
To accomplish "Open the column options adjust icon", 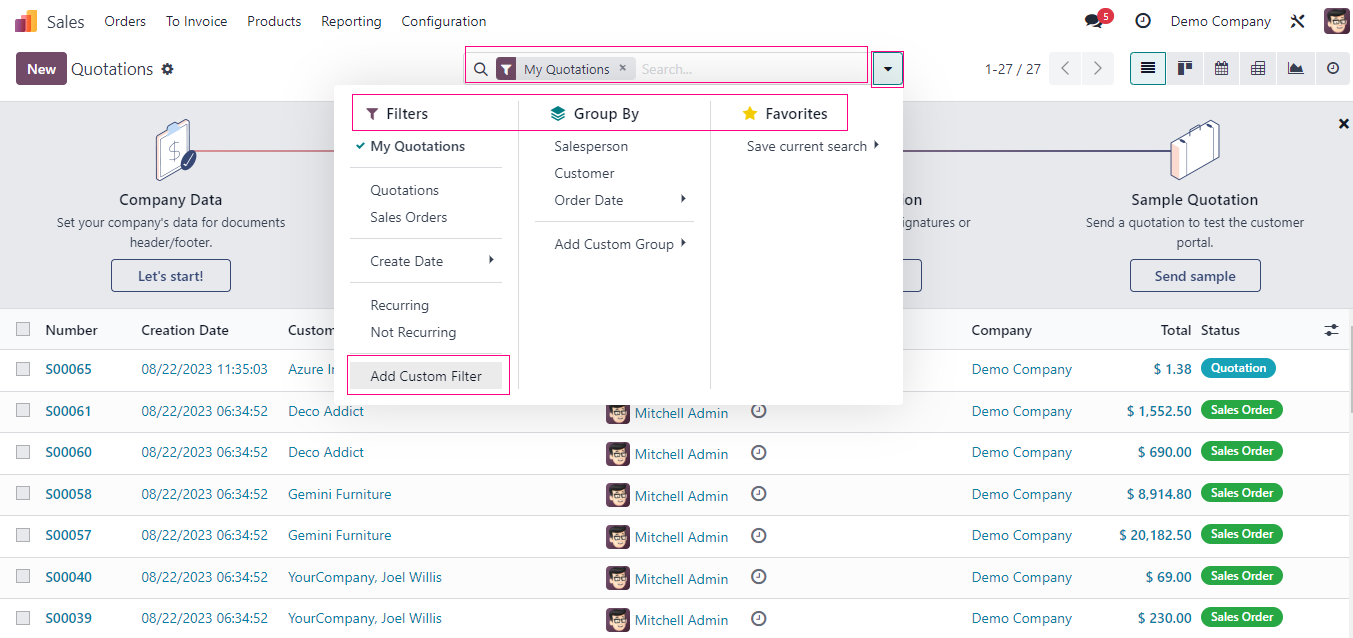I will click(x=1331, y=330).
